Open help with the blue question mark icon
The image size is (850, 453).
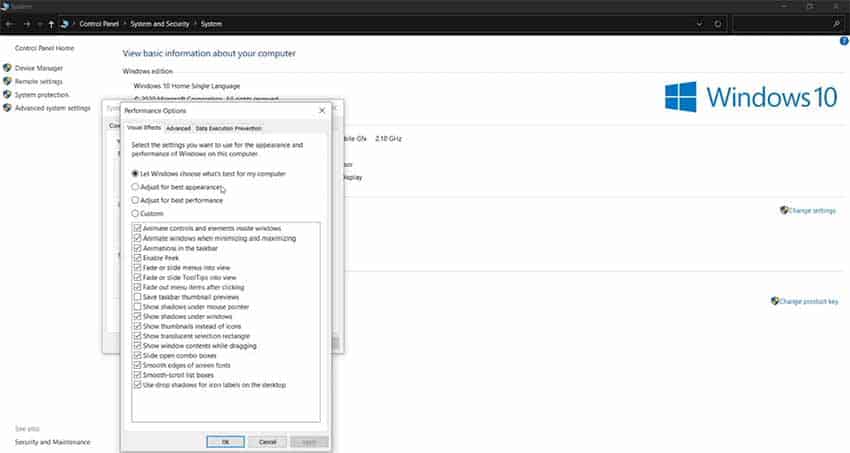click(844, 41)
